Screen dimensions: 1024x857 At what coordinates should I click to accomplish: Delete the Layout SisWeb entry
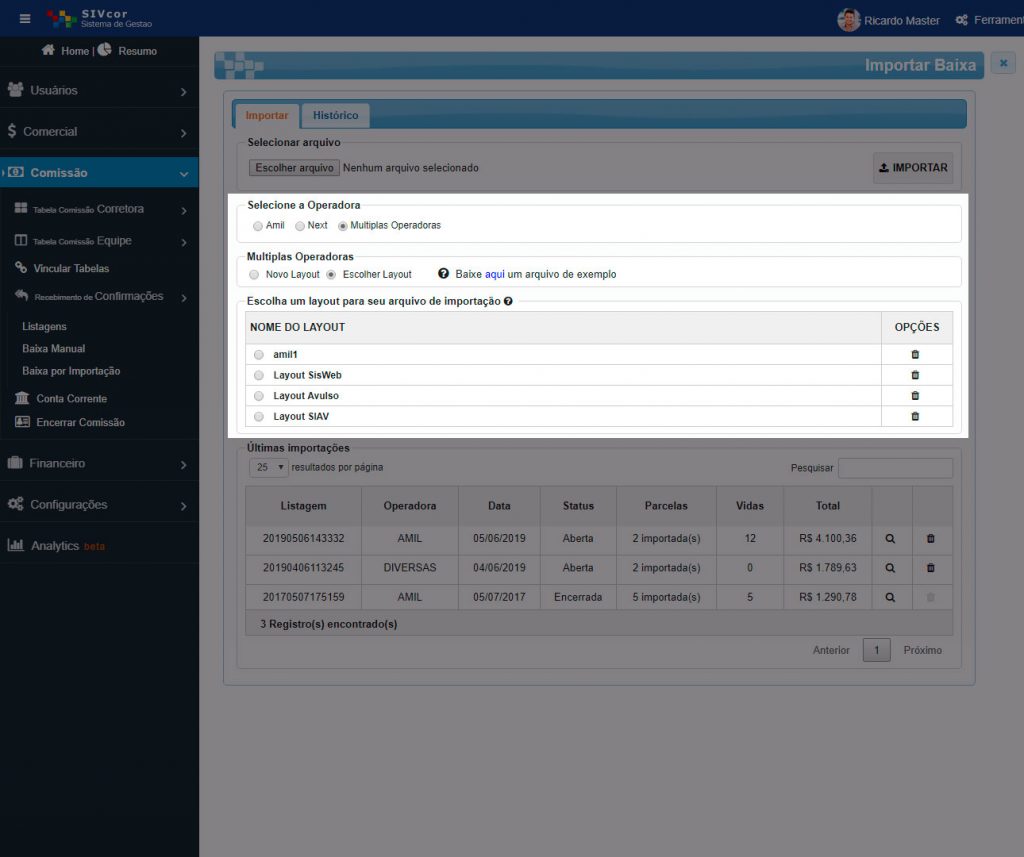point(915,375)
